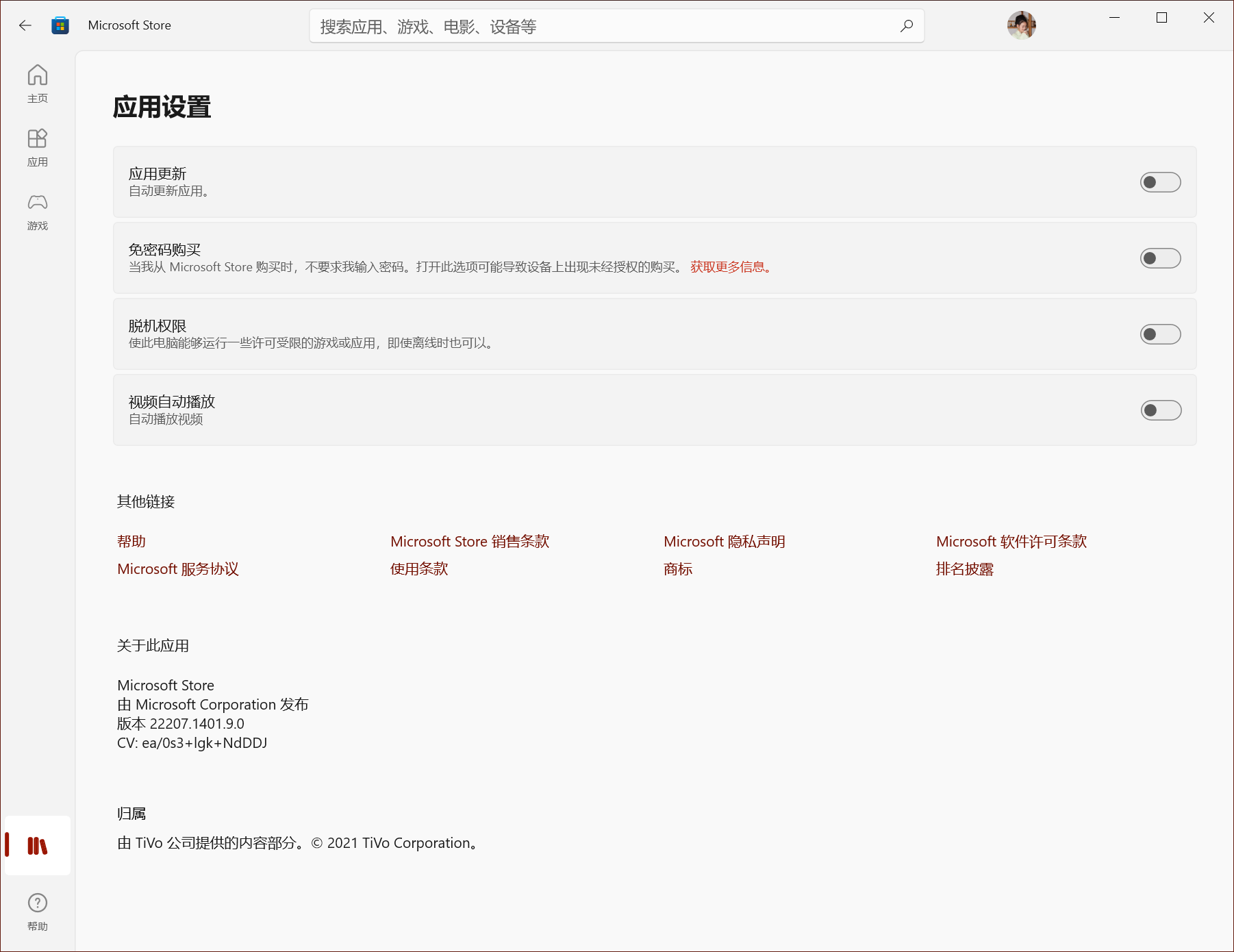Screen dimensions: 1234x952
Task: Open the 游戏 games sidebar section
Action: coord(38,211)
